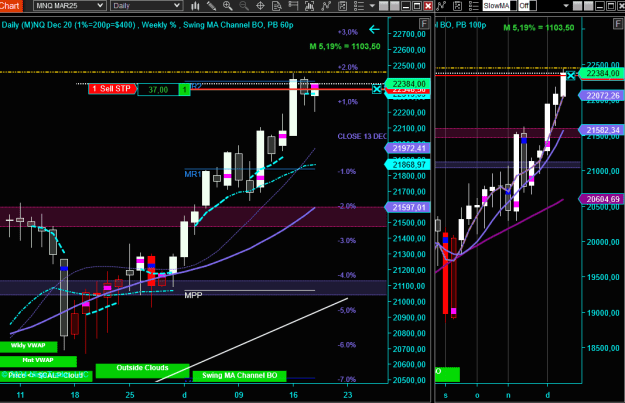Open the Off selector in right chart
The width and height of the screenshot is (625, 403).
[x=527, y=6]
